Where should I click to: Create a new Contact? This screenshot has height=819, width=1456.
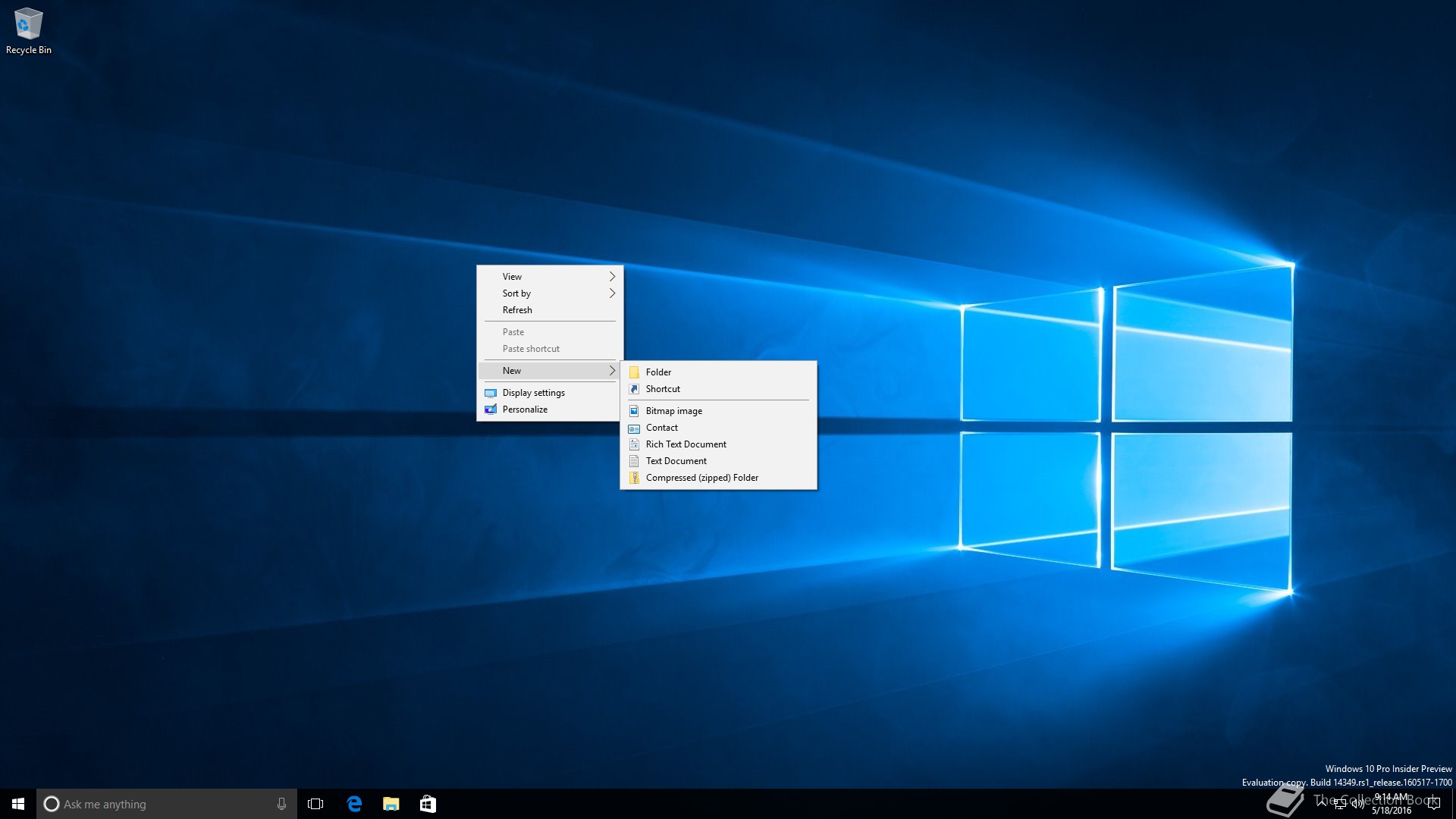tap(718, 428)
